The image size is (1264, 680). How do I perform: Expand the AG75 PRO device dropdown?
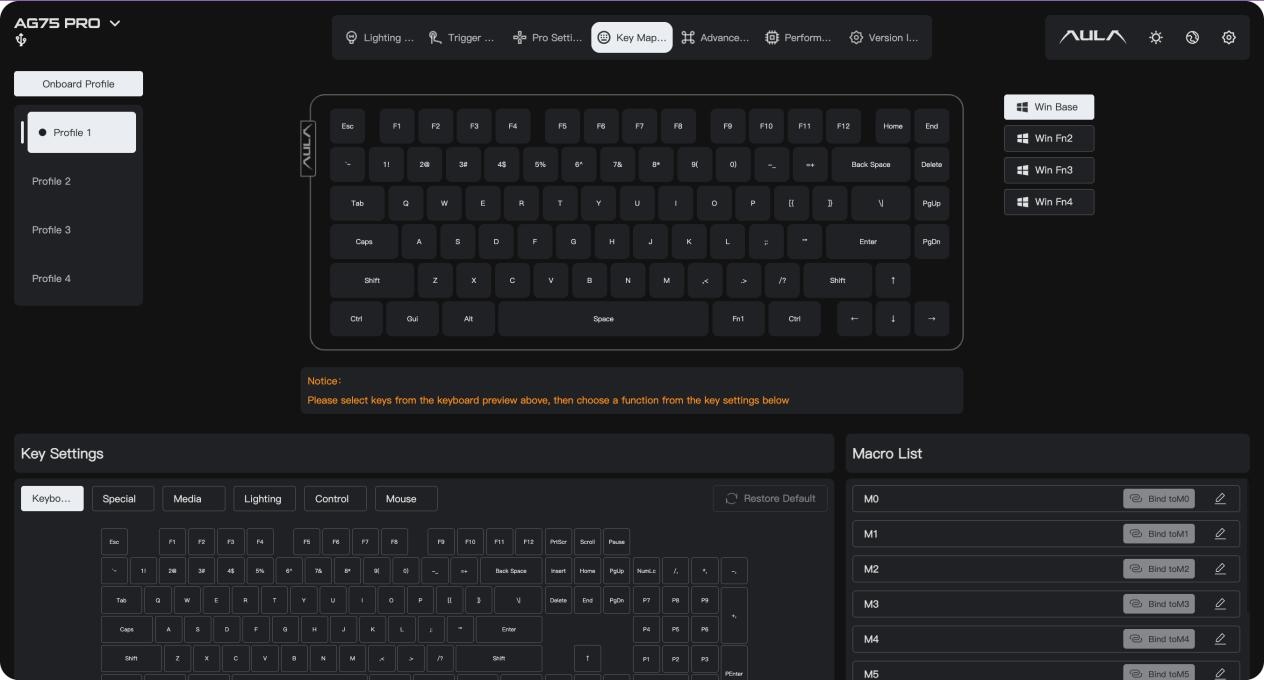[115, 23]
